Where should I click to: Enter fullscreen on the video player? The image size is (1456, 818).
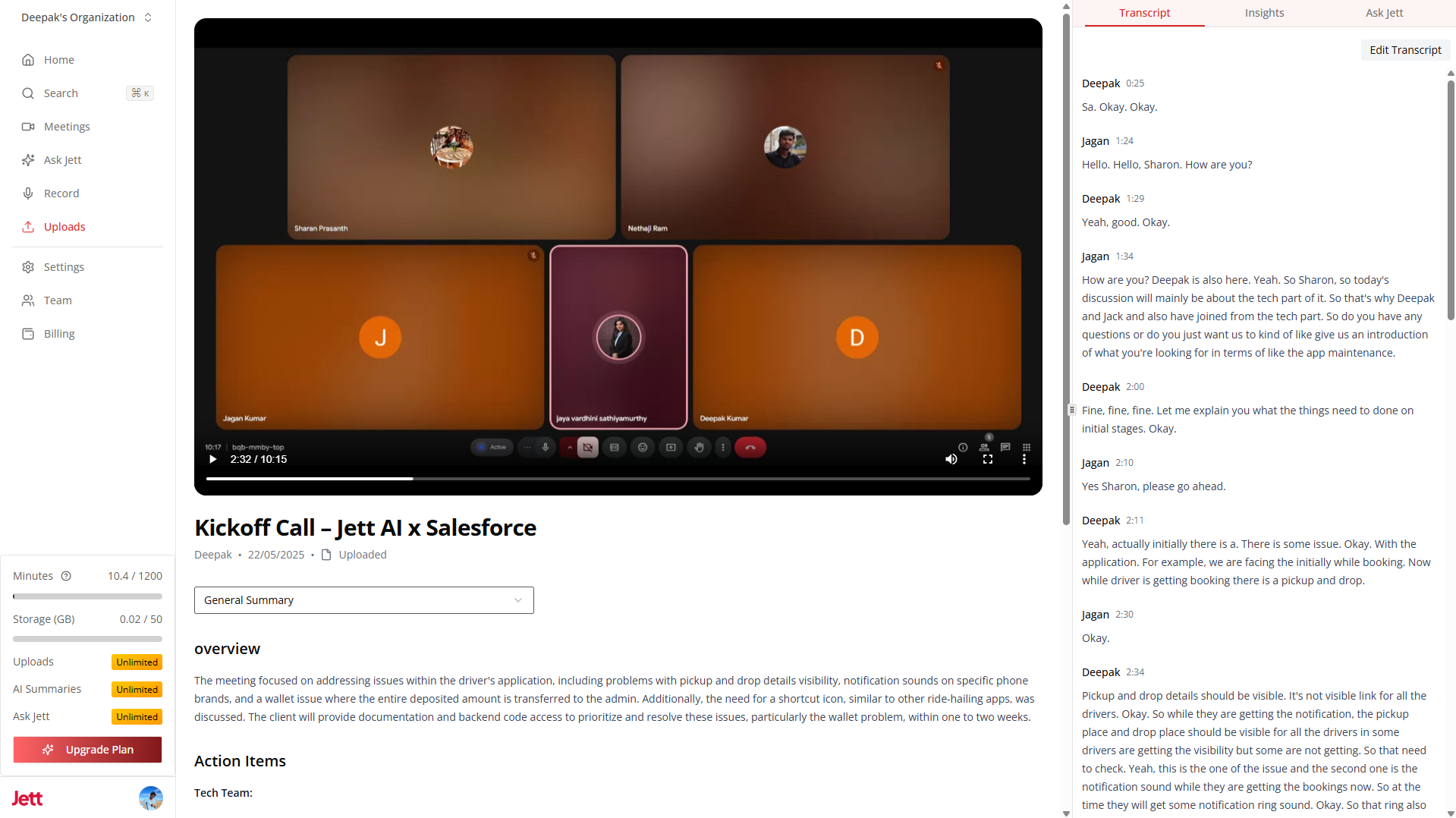988,459
